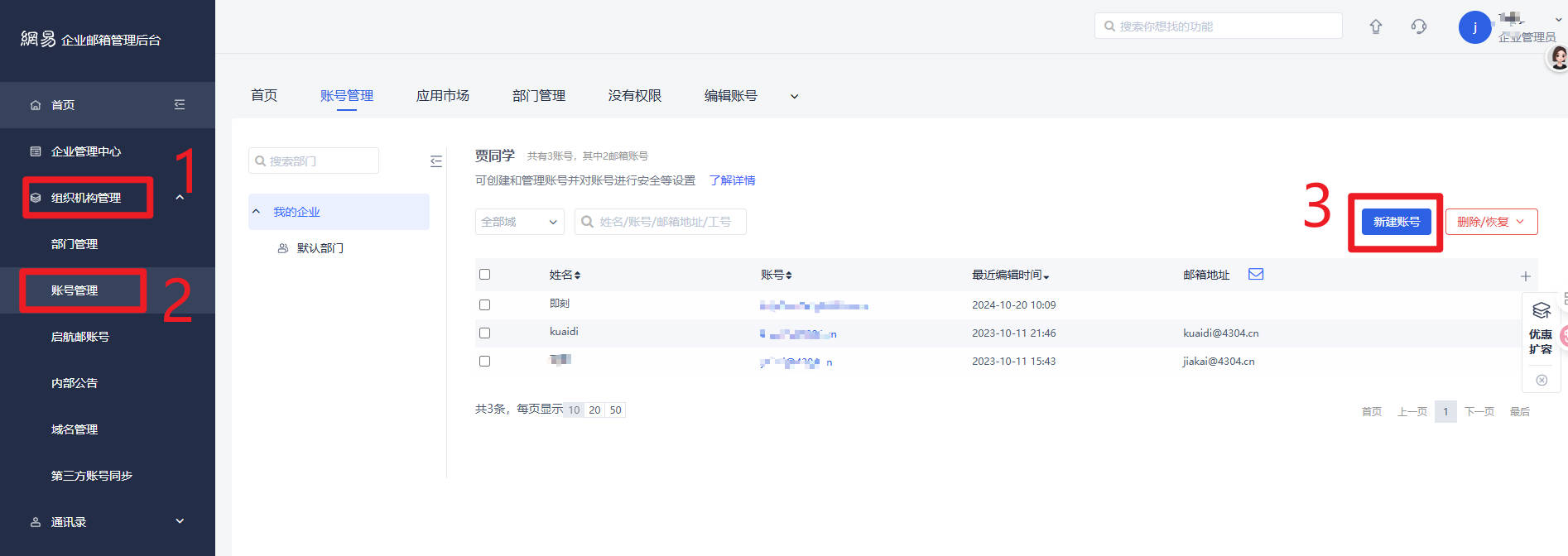This screenshot has width=1568, height=556.
Task: Switch to the 首页 tab
Action: pos(264,96)
